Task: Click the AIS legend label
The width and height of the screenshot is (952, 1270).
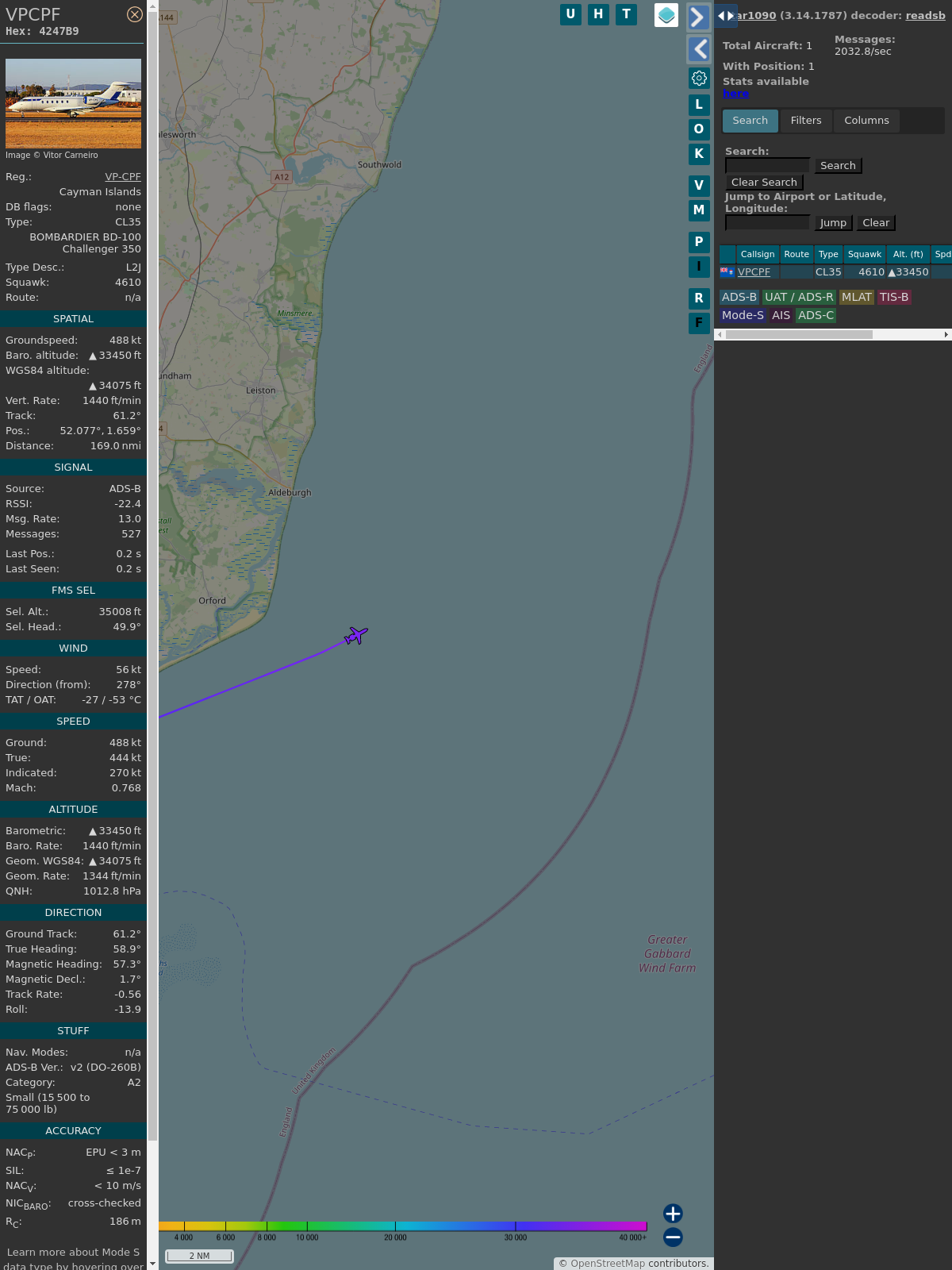Action: (781, 315)
